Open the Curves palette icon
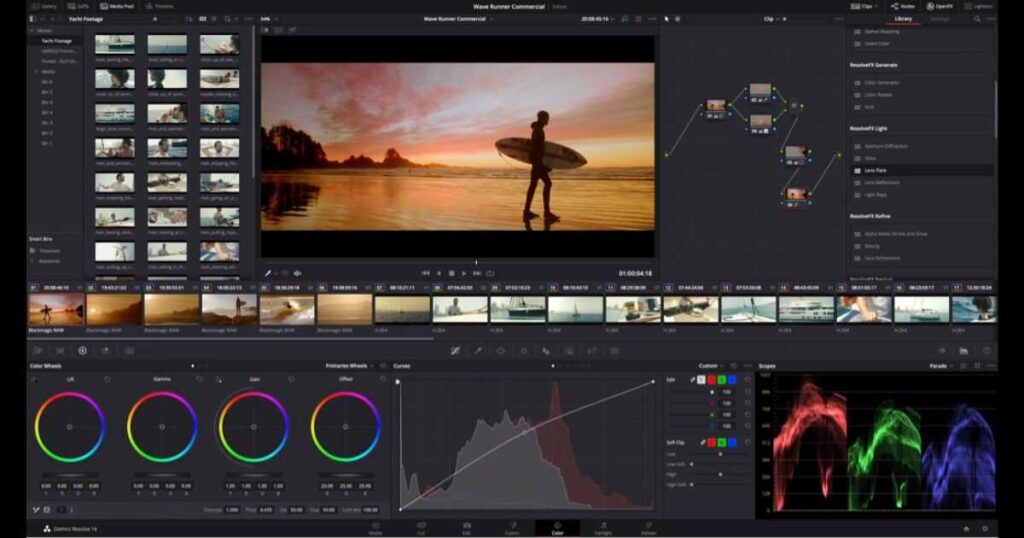The image size is (1024, 538). (x=455, y=351)
